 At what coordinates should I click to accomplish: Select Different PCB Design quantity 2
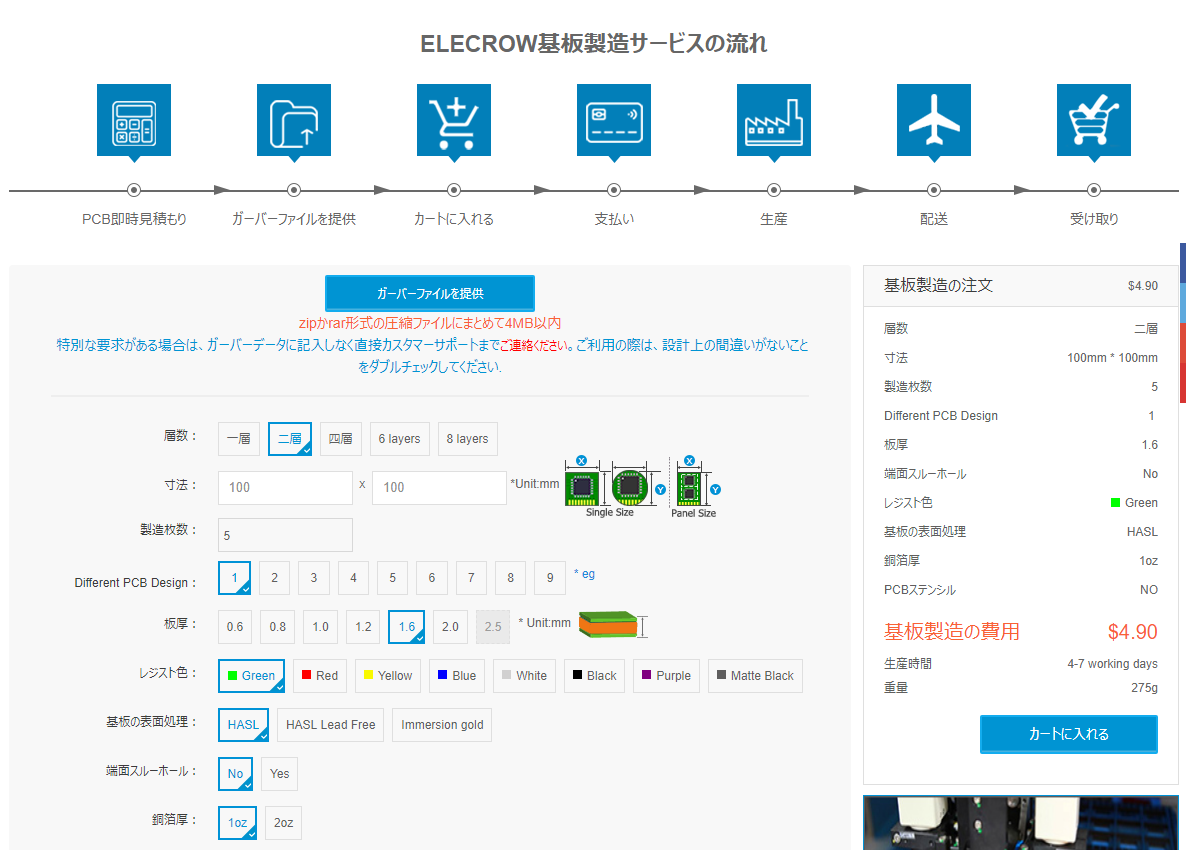(x=275, y=578)
